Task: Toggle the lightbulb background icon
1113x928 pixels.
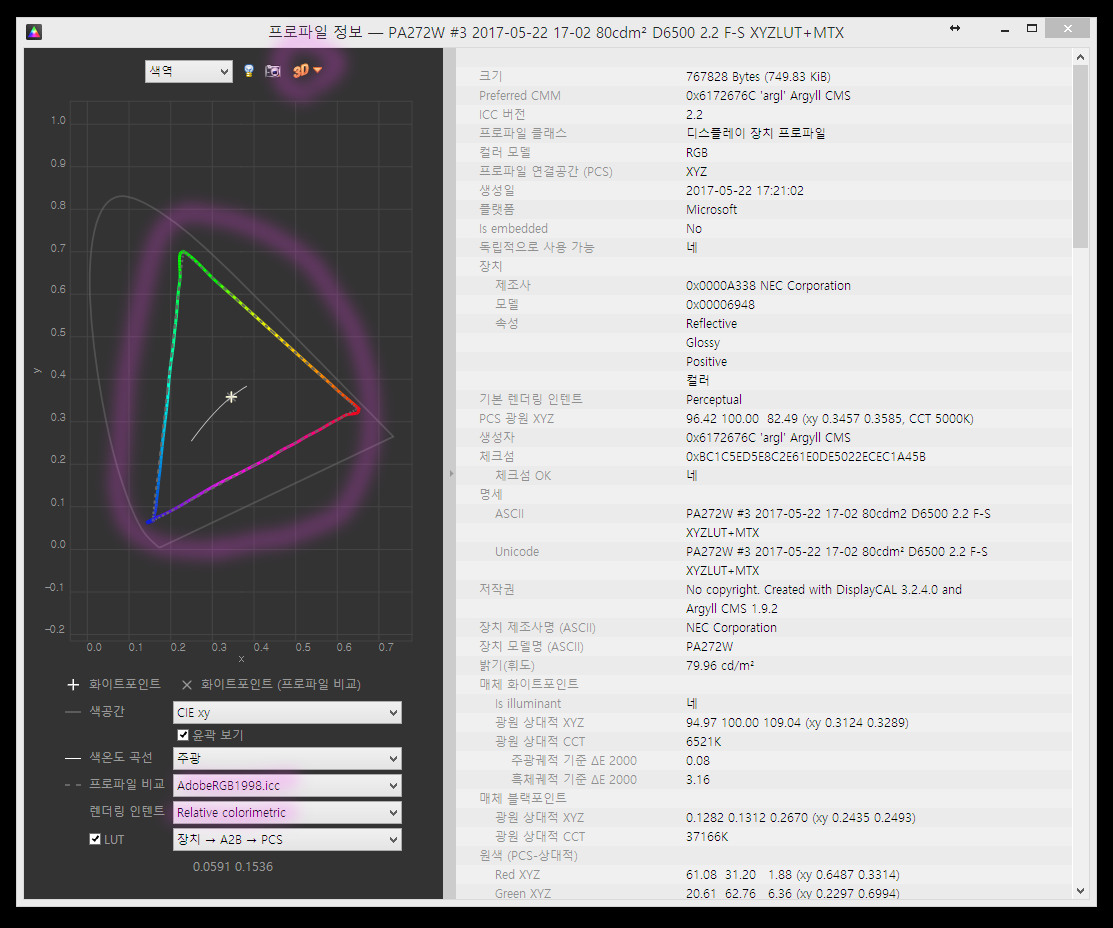Action: coord(250,71)
